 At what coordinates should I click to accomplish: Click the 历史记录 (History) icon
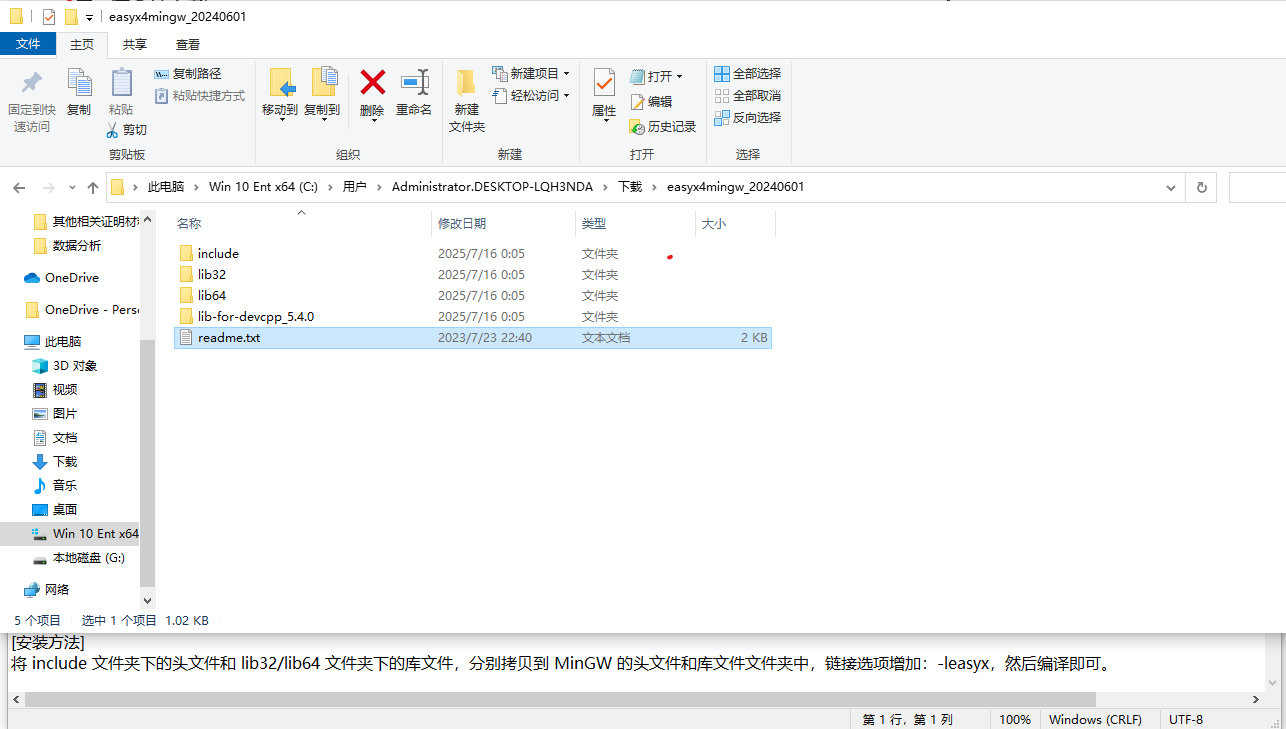click(x=660, y=127)
